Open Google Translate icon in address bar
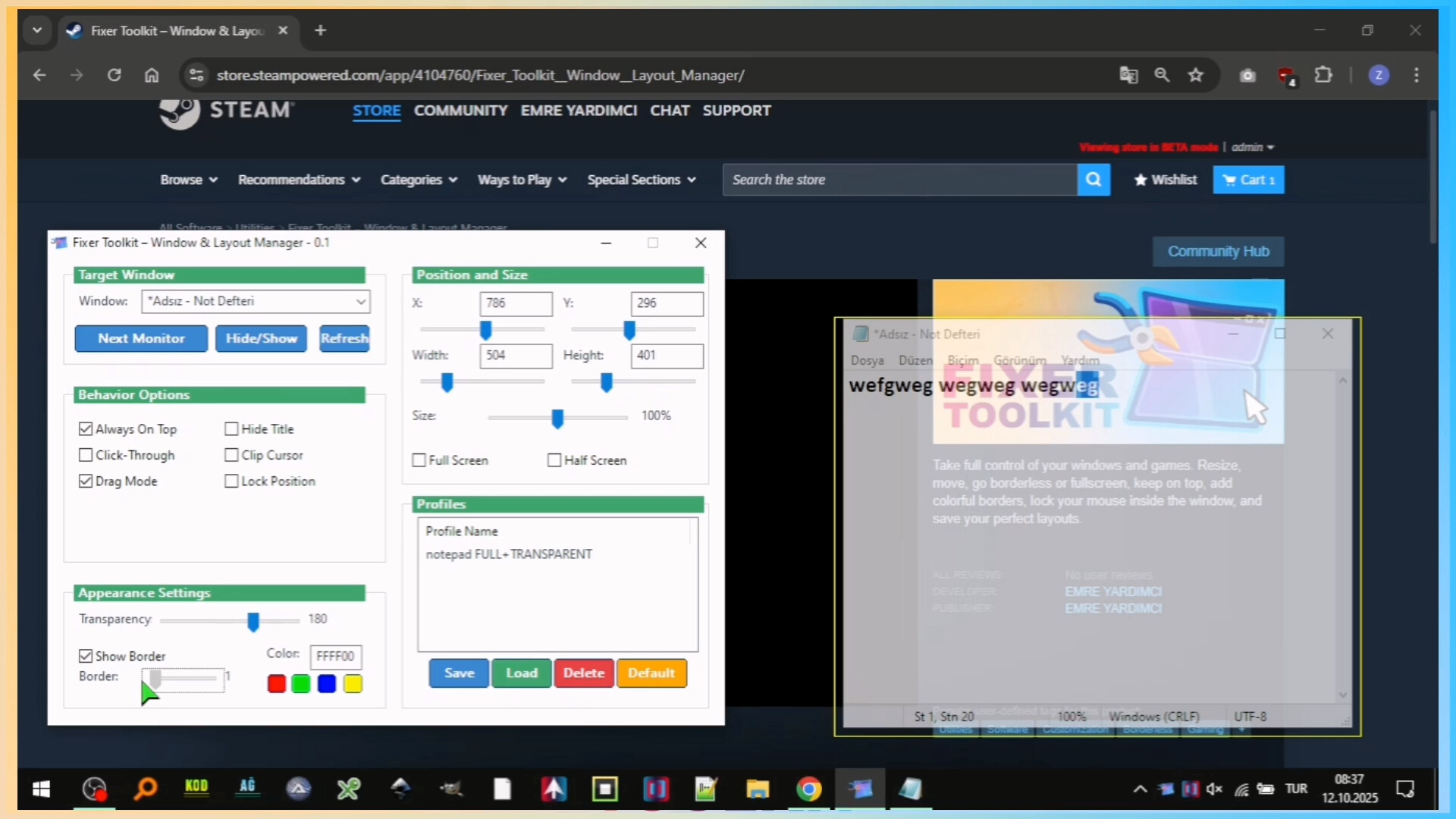Screen dimensions: 1456x819 [1128, 75]
